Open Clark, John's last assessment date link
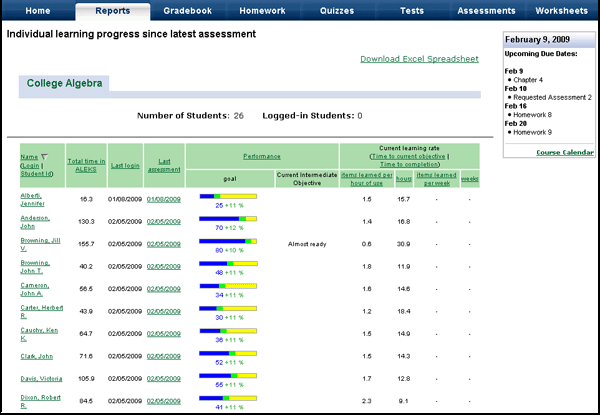Image resolution: width=600 pixels, height=415 pixels. (x=163, y=356)
